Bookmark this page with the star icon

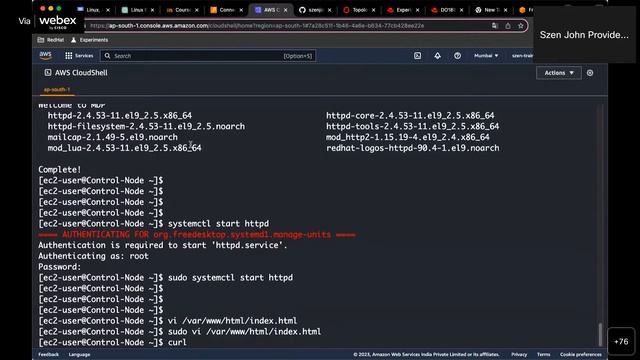tap(520, 26)
